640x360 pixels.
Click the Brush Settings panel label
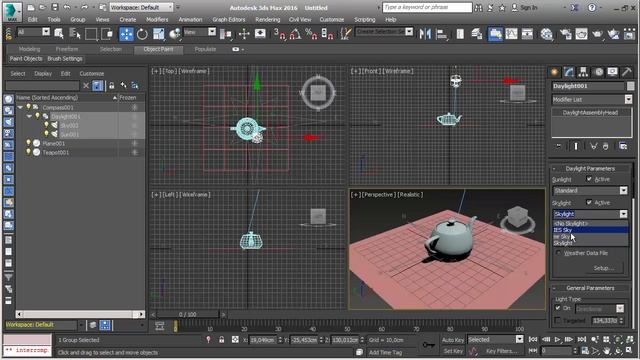64,59
